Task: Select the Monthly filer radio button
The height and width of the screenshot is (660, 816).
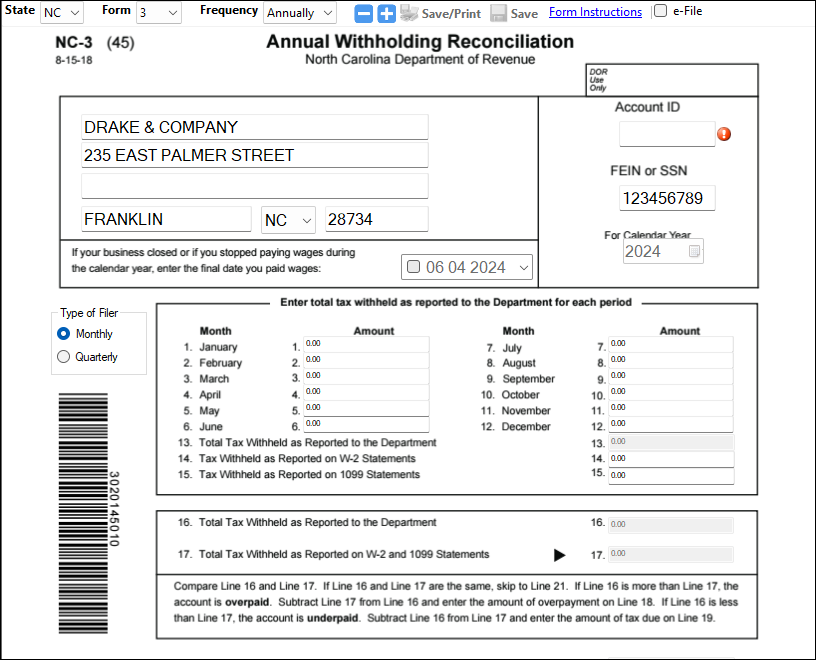Action: 62,333
